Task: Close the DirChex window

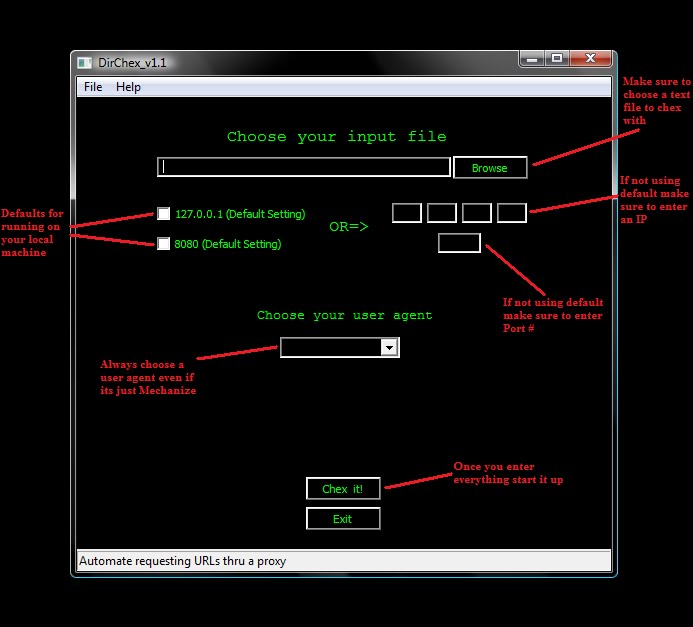Action: 590,59
